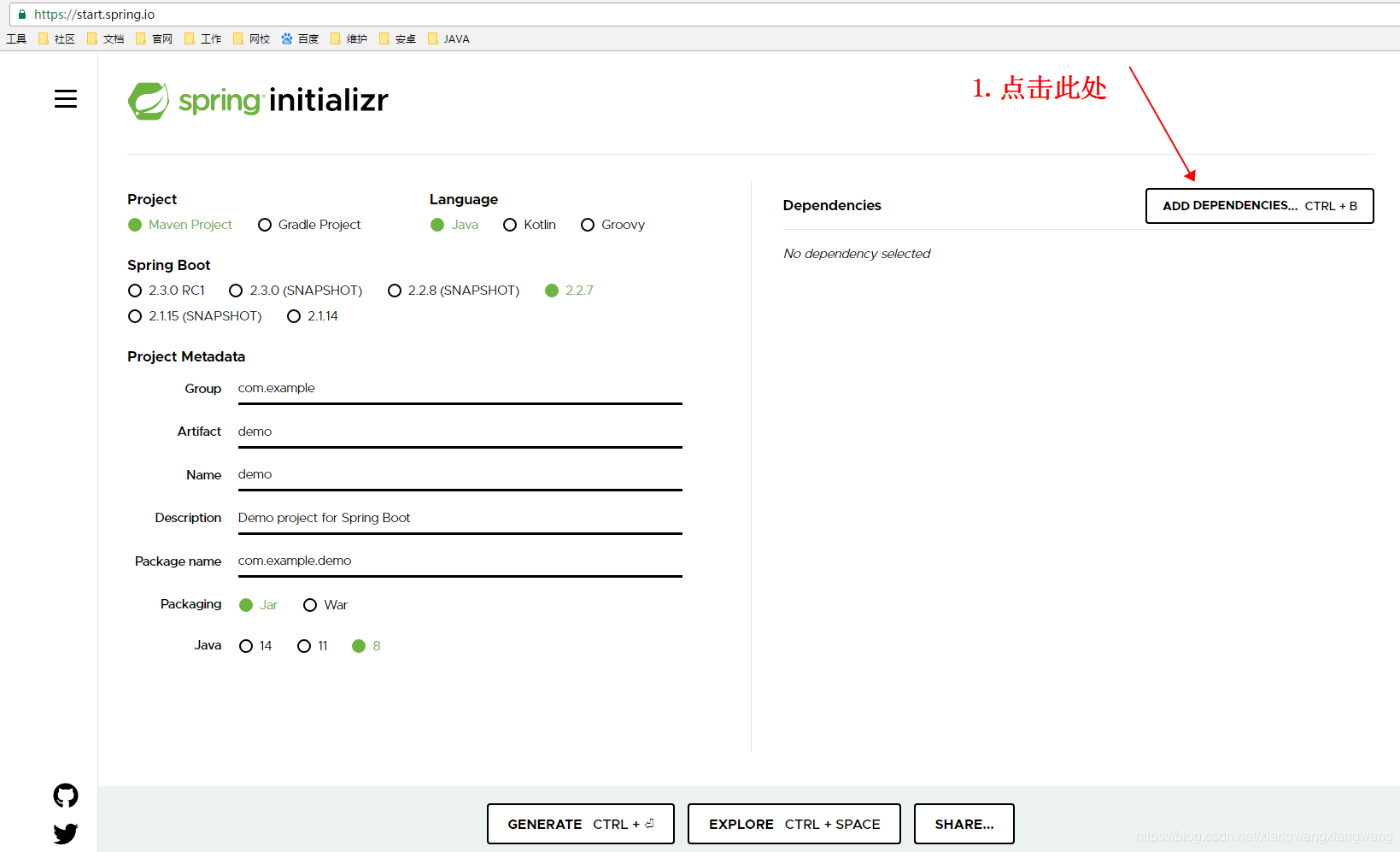Viewport: 1400px width, 852px height.
Task: Open the 工具 bookmarks folder
Action: (x=15, y=38)
